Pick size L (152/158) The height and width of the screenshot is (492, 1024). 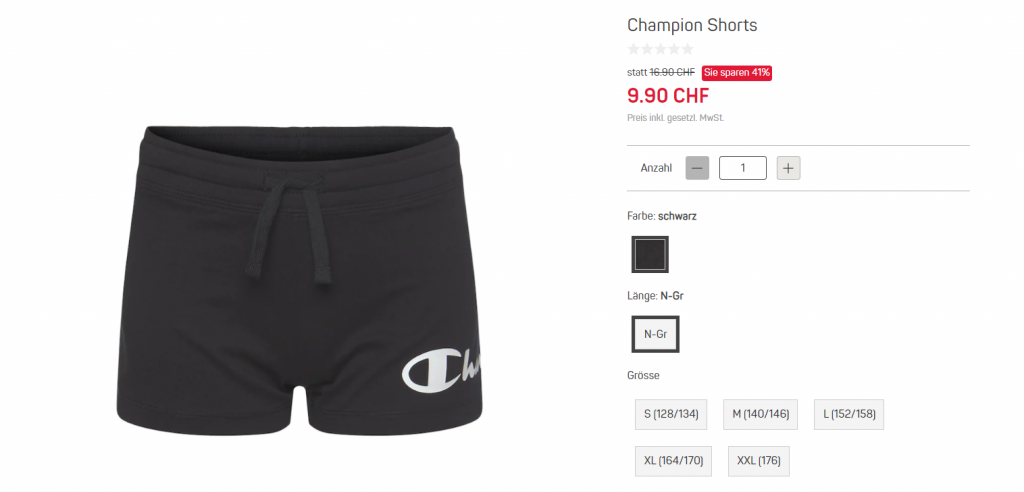(x=849, y=414)
